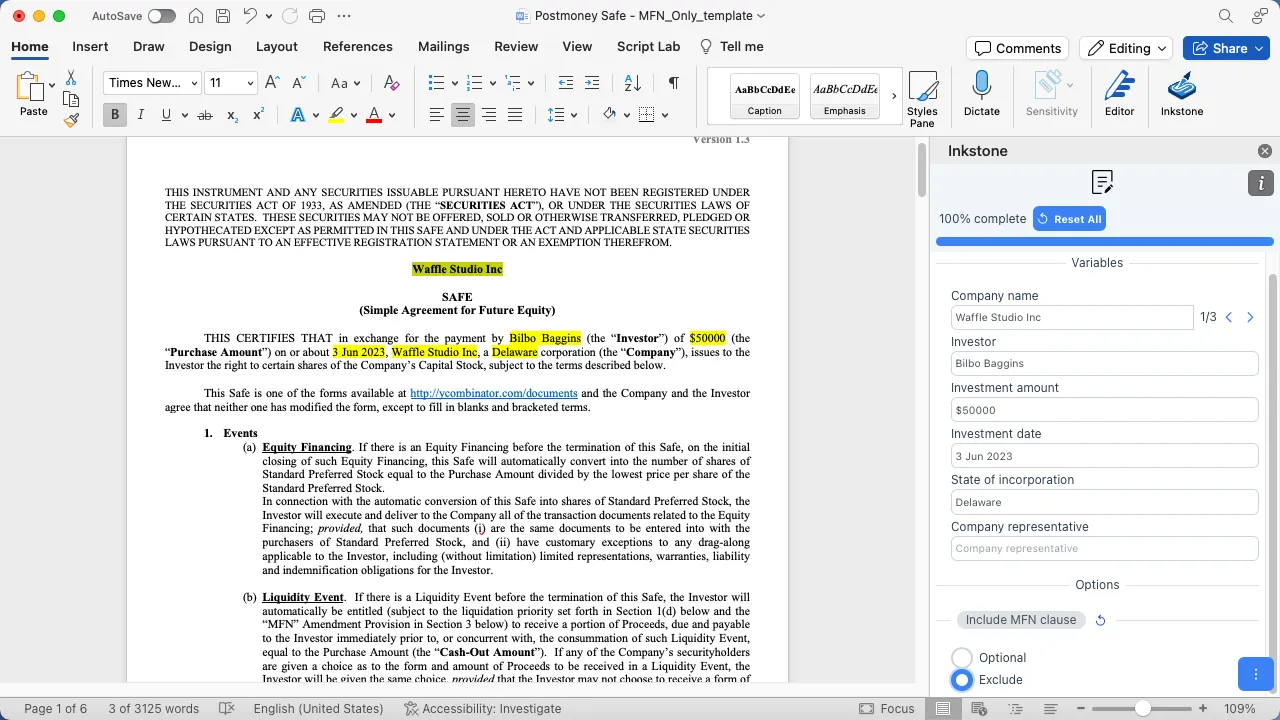Justify the text
Viewport: 1280px width, 720px height.
tap(515, 115)
